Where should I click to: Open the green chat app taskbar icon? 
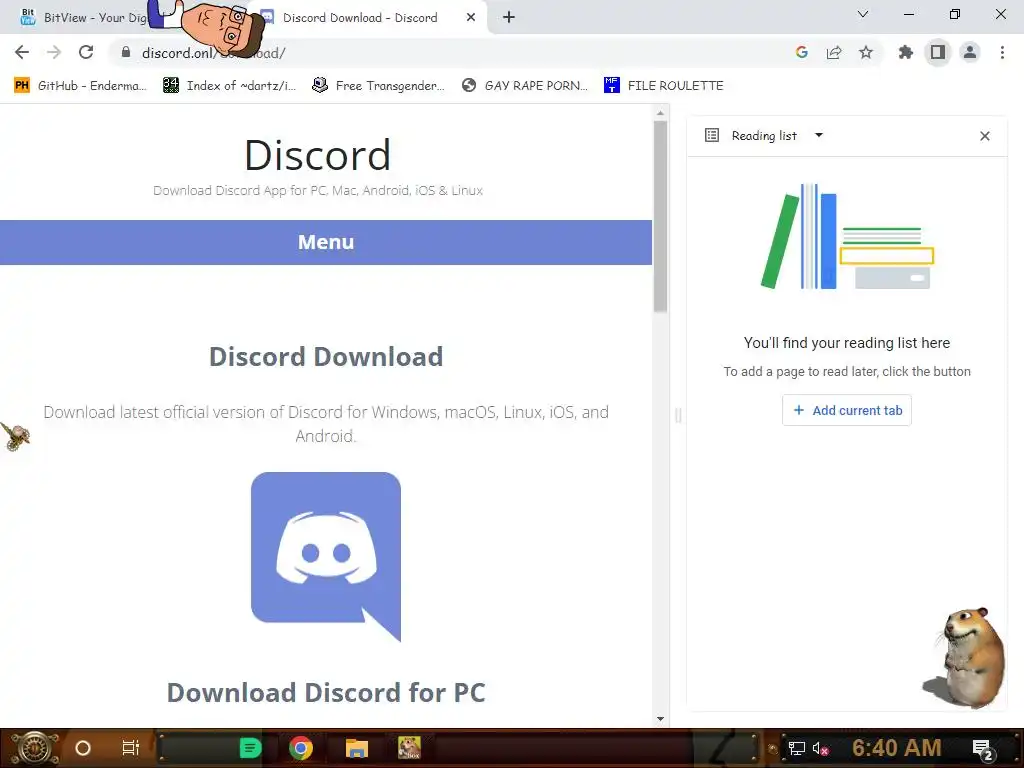251,748
